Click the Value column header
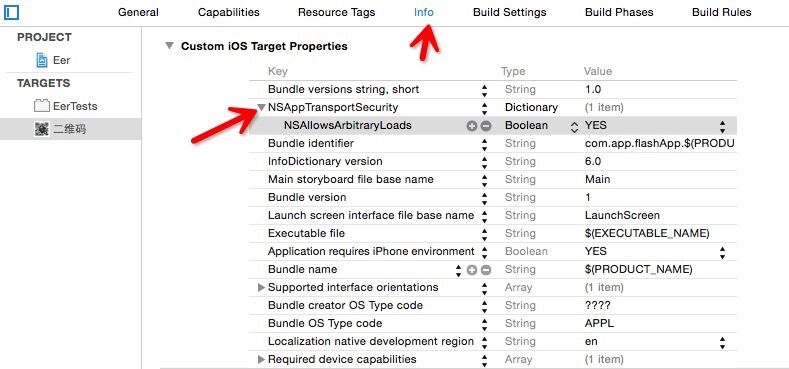Image resolution: width=789 pixels, height=369 pixels. (x=598, y=71)
